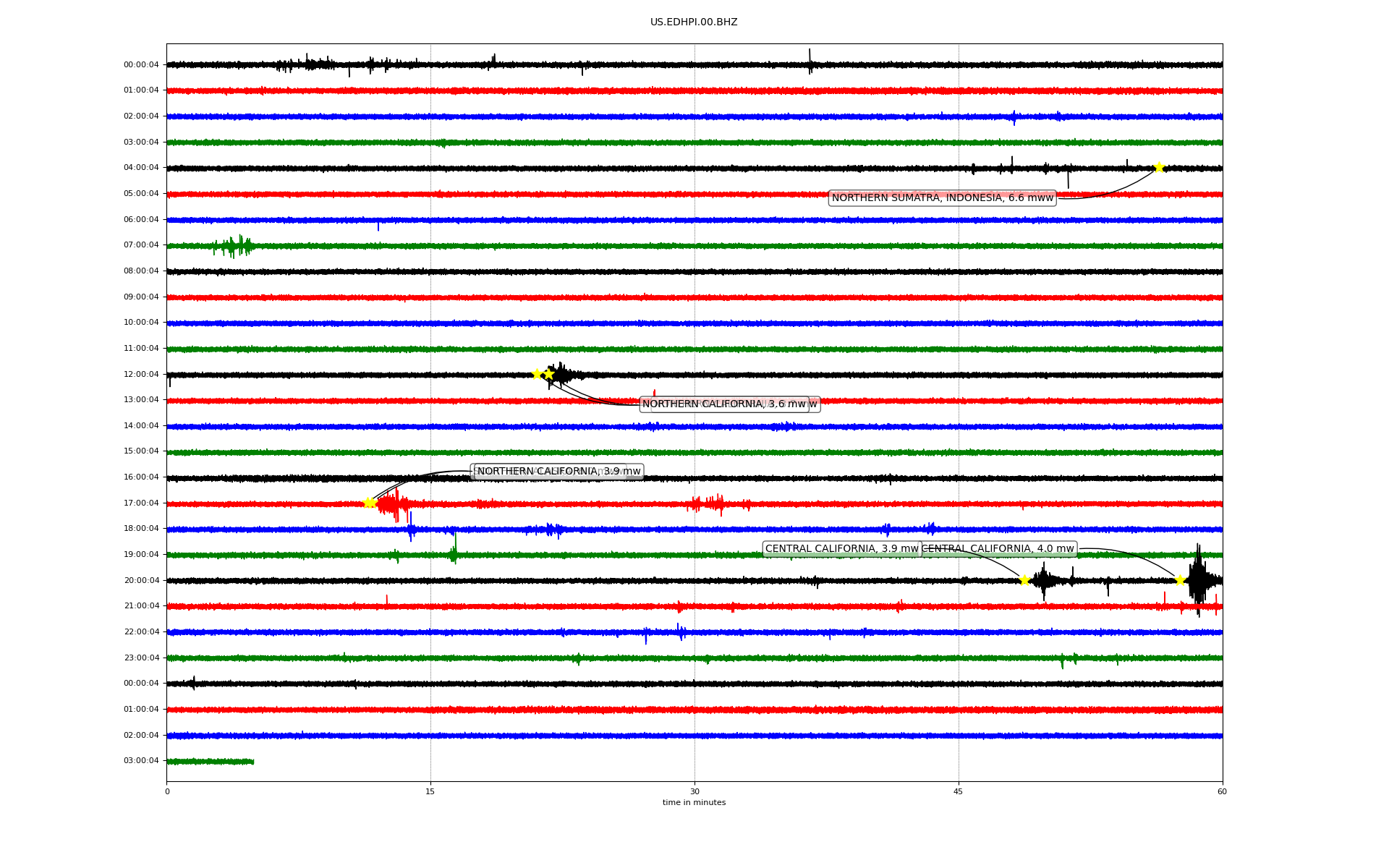This screenshot has height=868, width=1389.
Task: Click the time in minutes axis label
Action: tap(694, 802)
